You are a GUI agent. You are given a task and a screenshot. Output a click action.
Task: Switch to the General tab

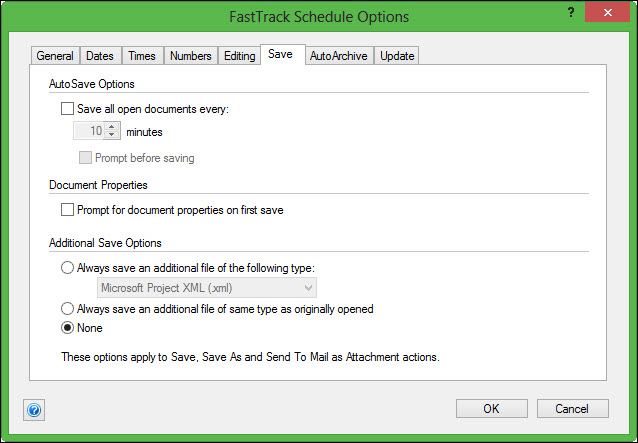55,56
